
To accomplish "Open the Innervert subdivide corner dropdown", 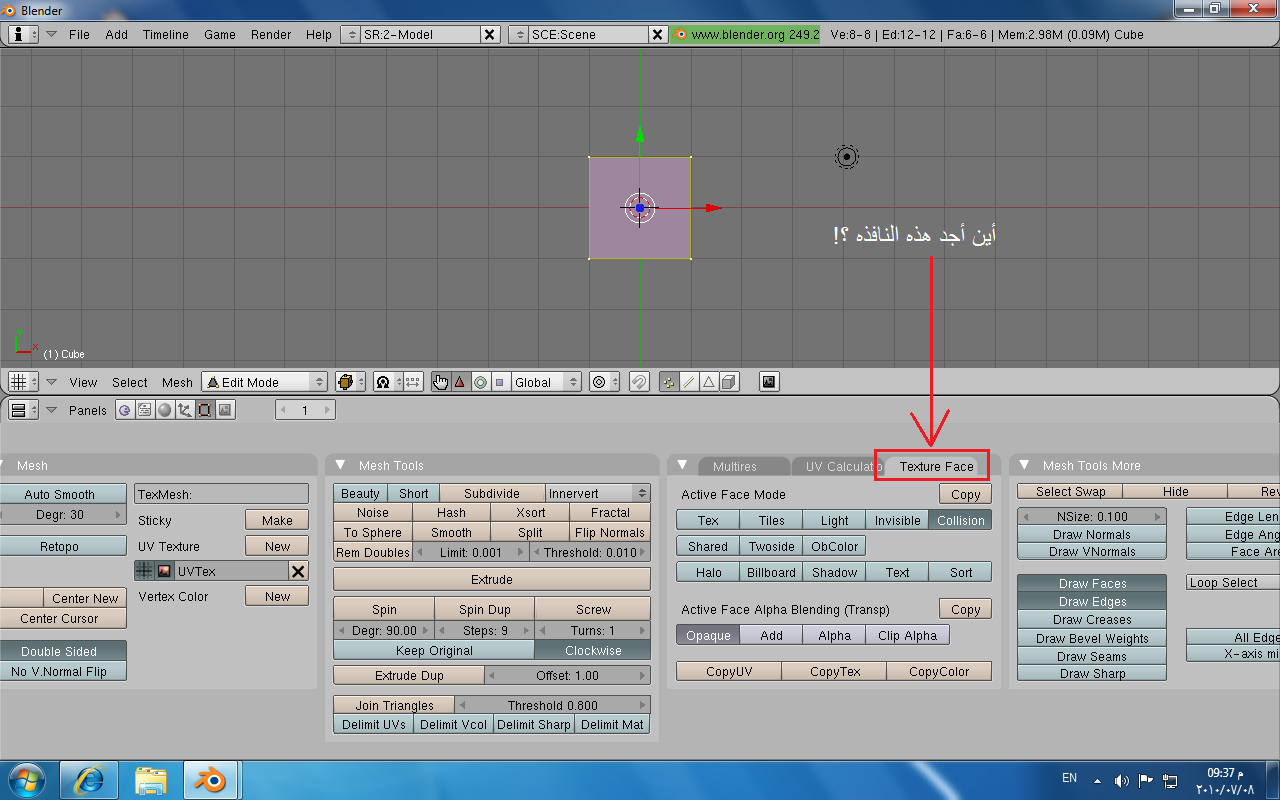I will [x=598, y=493].
